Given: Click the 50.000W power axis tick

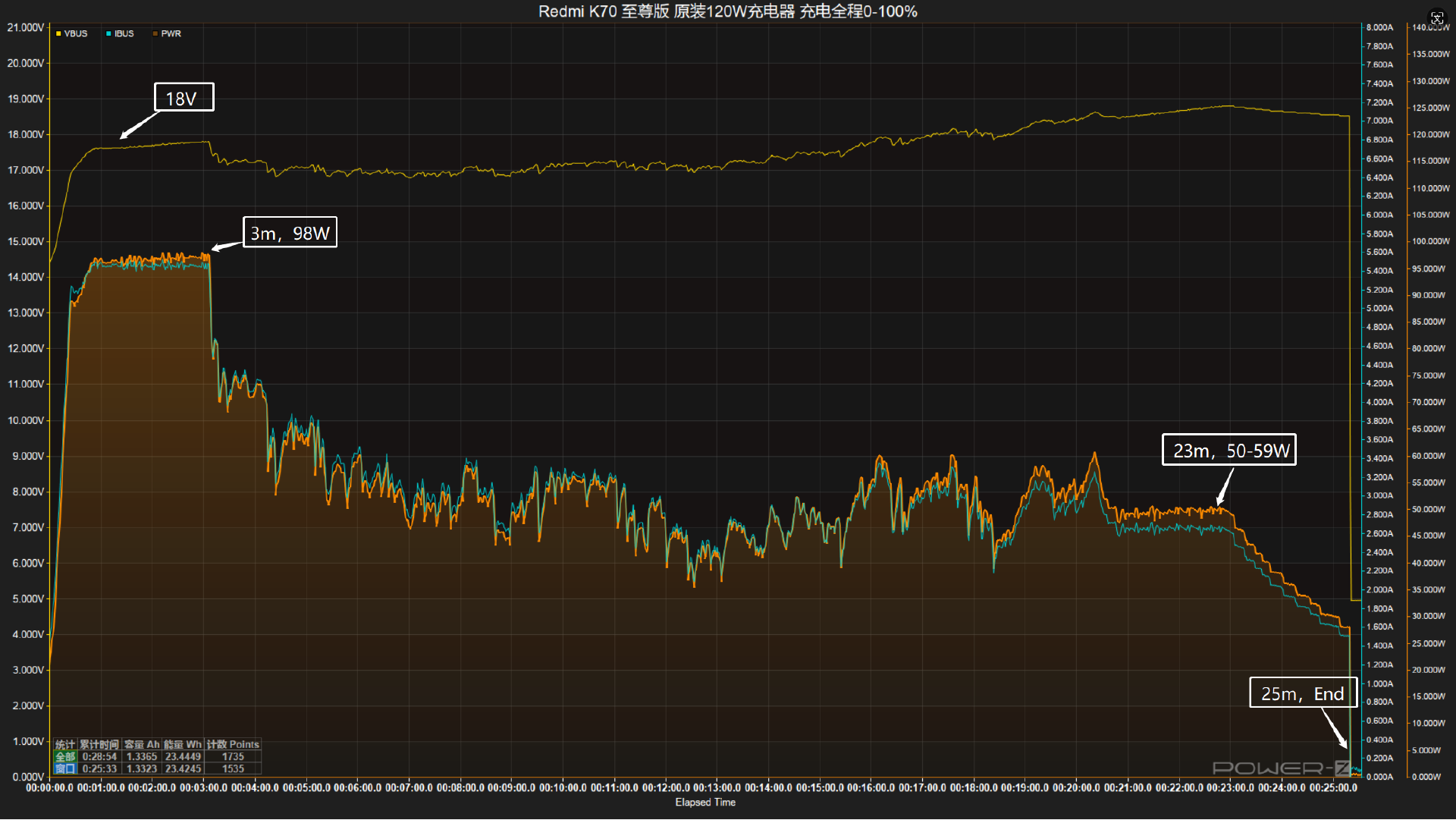Looking at the screenshot, I should [x=1429, y=509].
